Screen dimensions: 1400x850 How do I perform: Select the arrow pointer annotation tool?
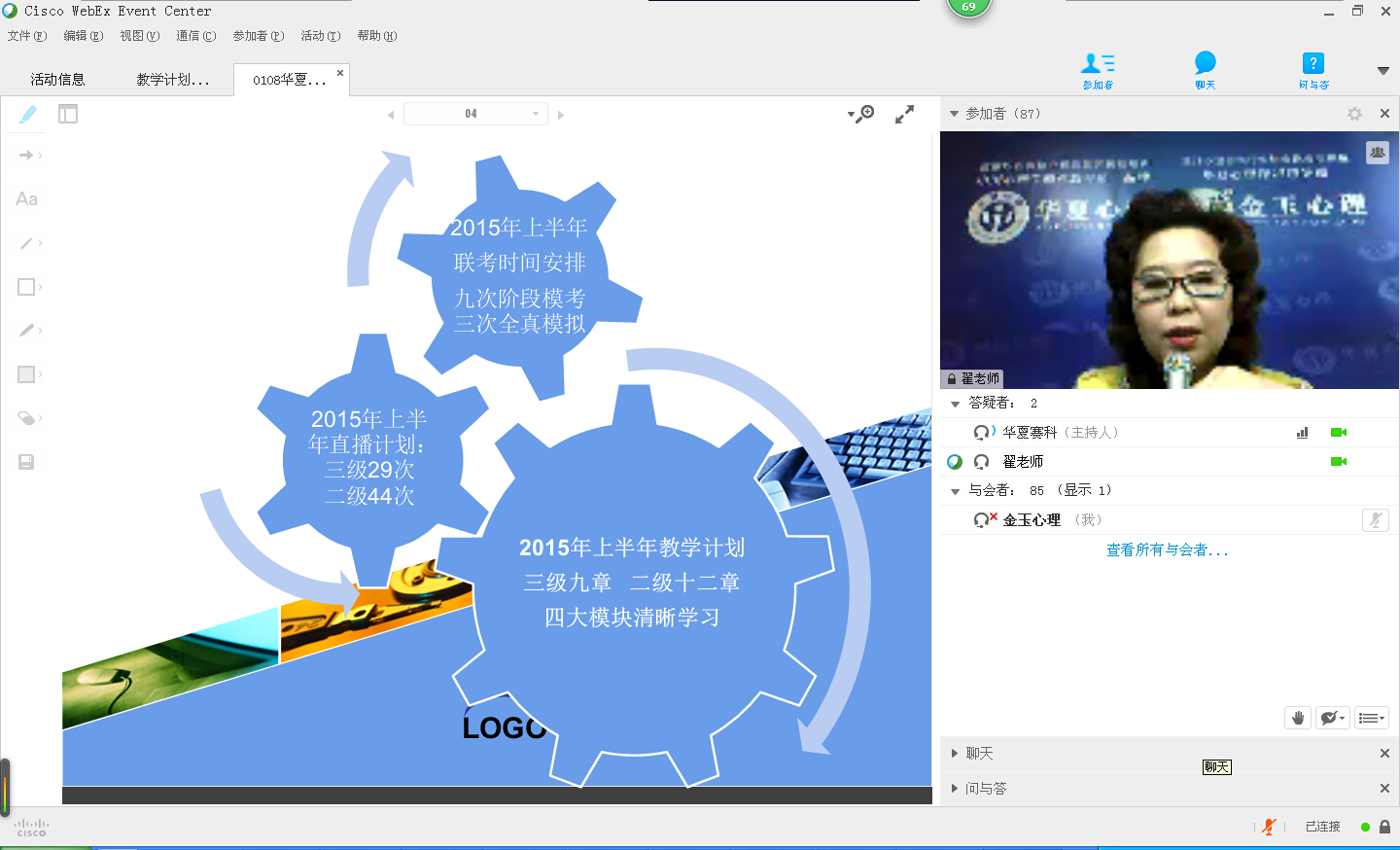point(26,155)
